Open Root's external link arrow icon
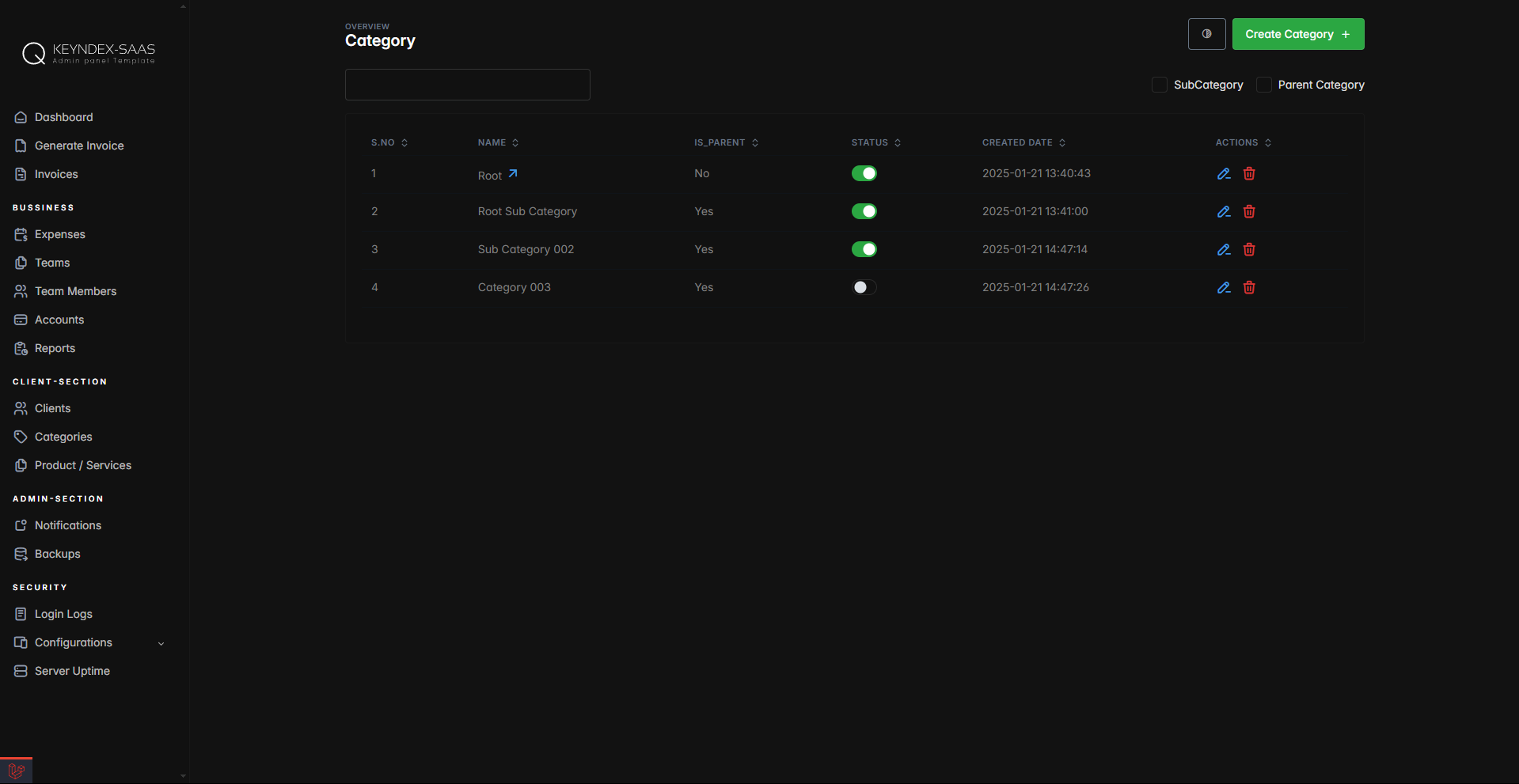 pos(513,174)
